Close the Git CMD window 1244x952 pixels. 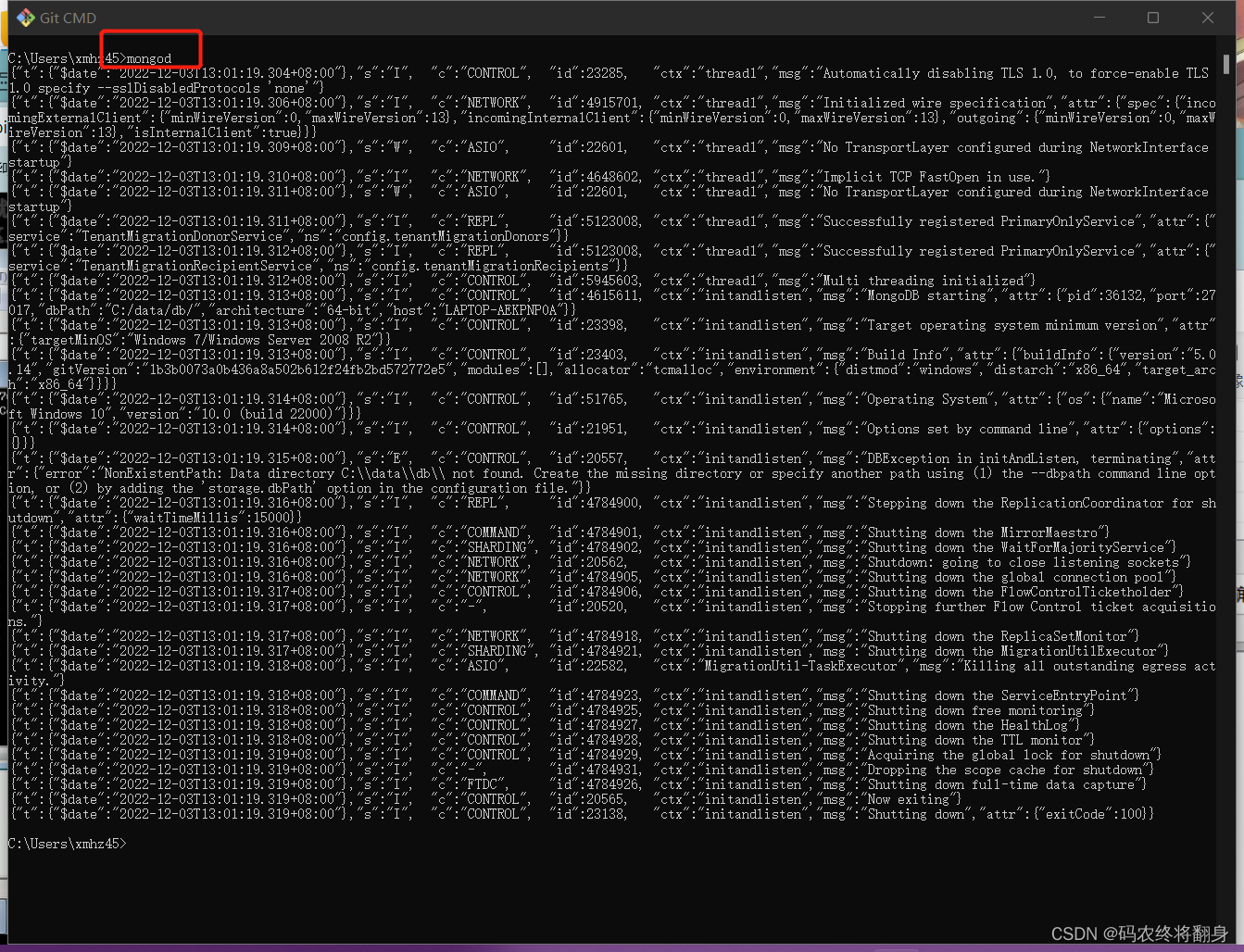[x=1208, y=18]
